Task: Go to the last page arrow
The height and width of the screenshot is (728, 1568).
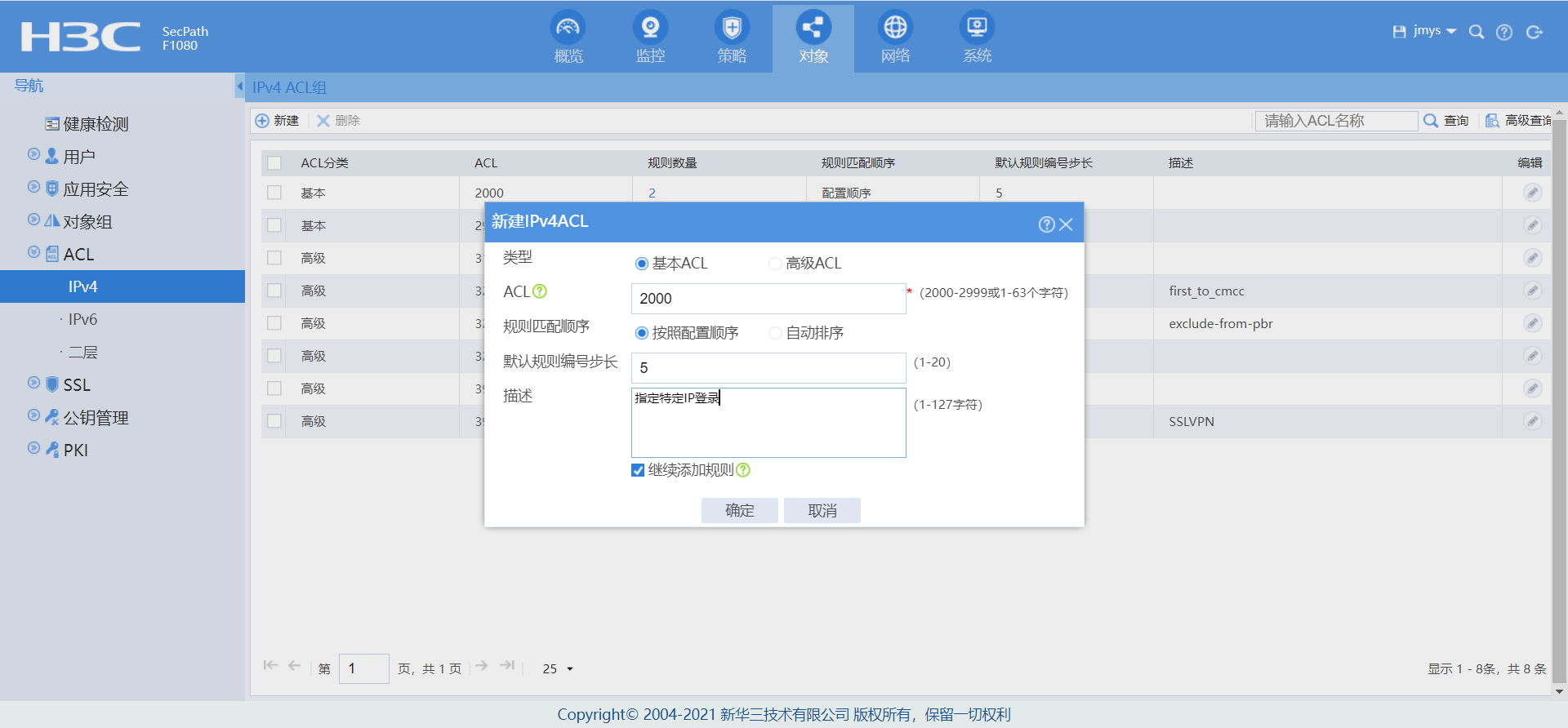Action: pyautogui.click(x=507, y=666)
